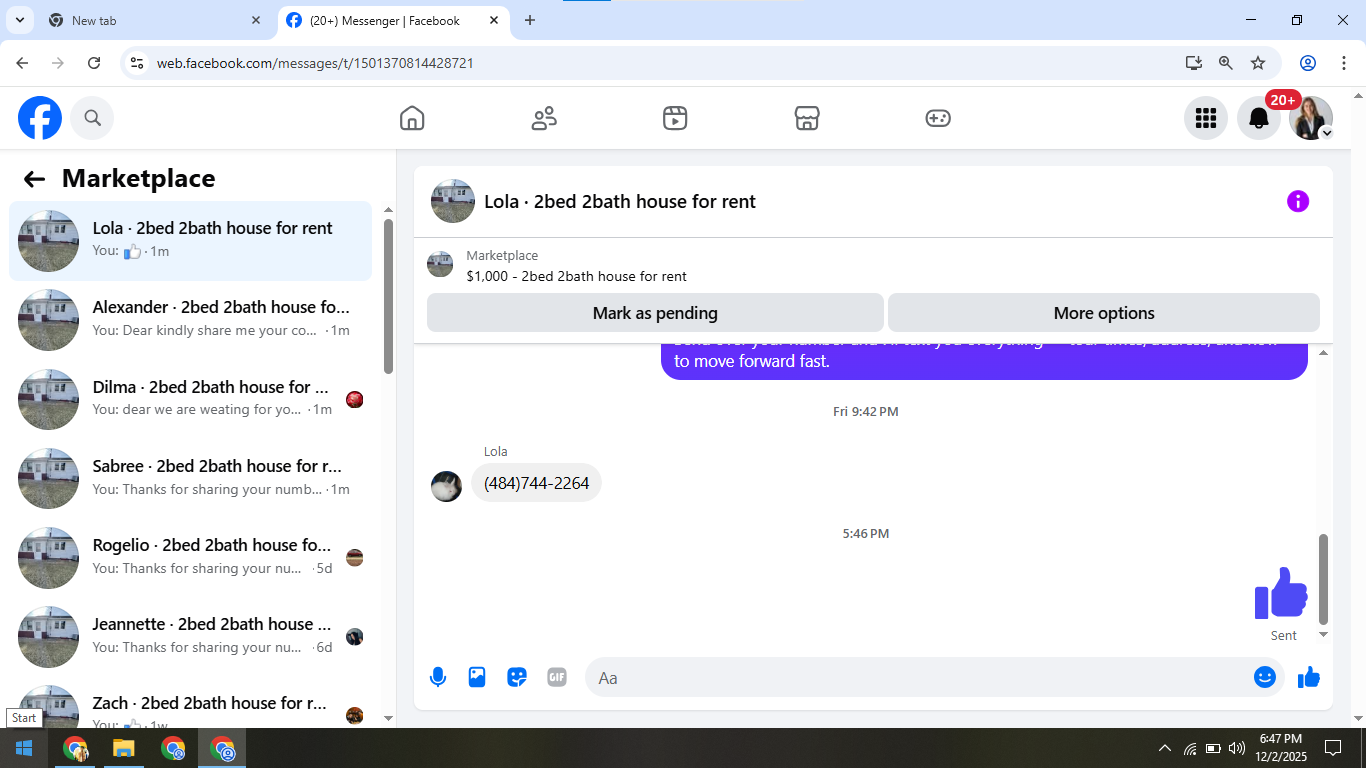Open Facebook home via the logo
Viewport: 1366px width, 768px height.
click(x=40, y=118)
